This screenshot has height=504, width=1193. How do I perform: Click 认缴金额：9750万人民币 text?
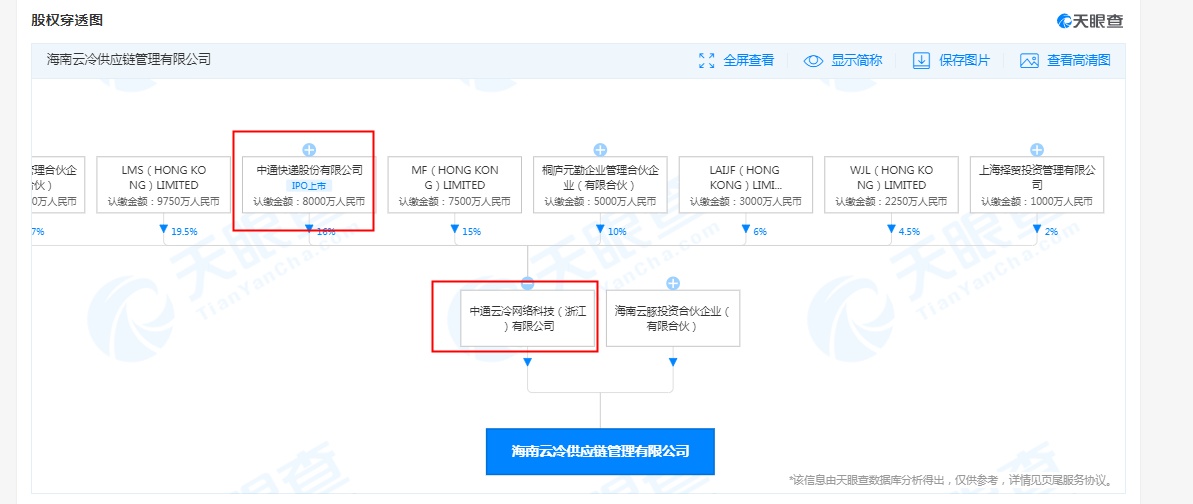(x=164, y=202)
